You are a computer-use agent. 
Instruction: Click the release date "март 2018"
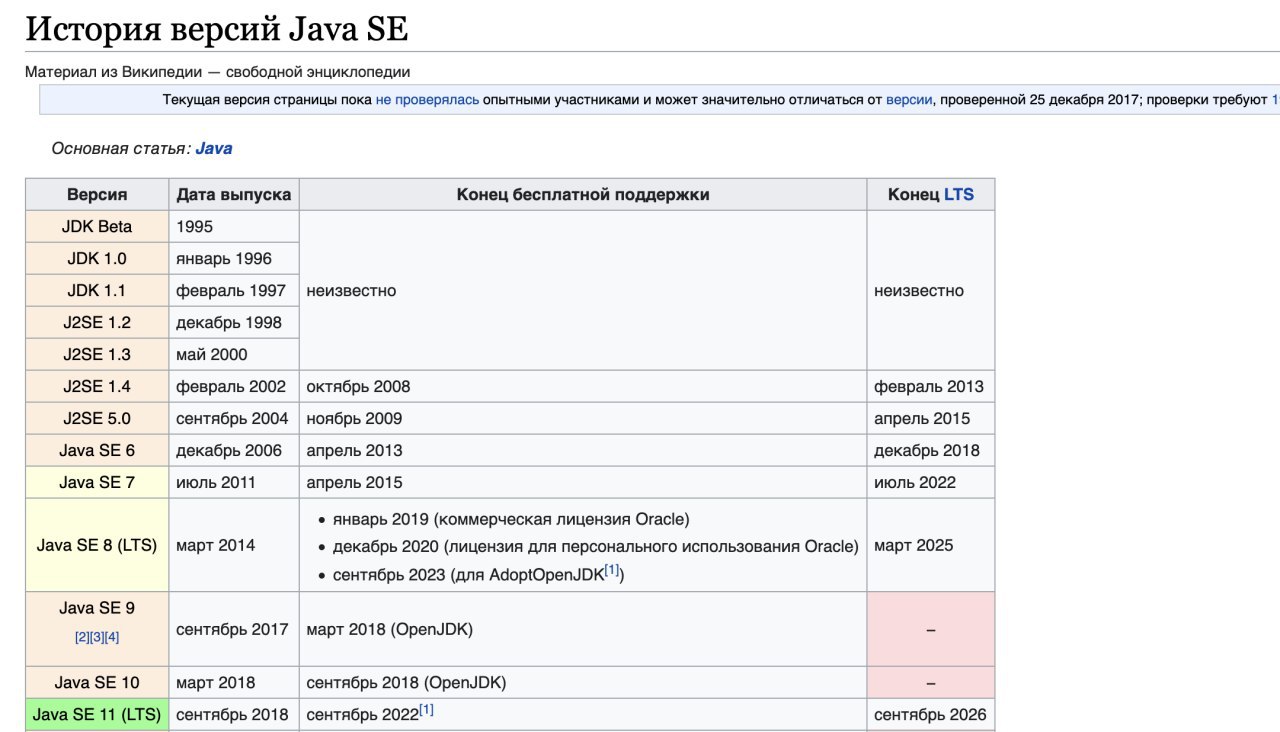point(215,682)
